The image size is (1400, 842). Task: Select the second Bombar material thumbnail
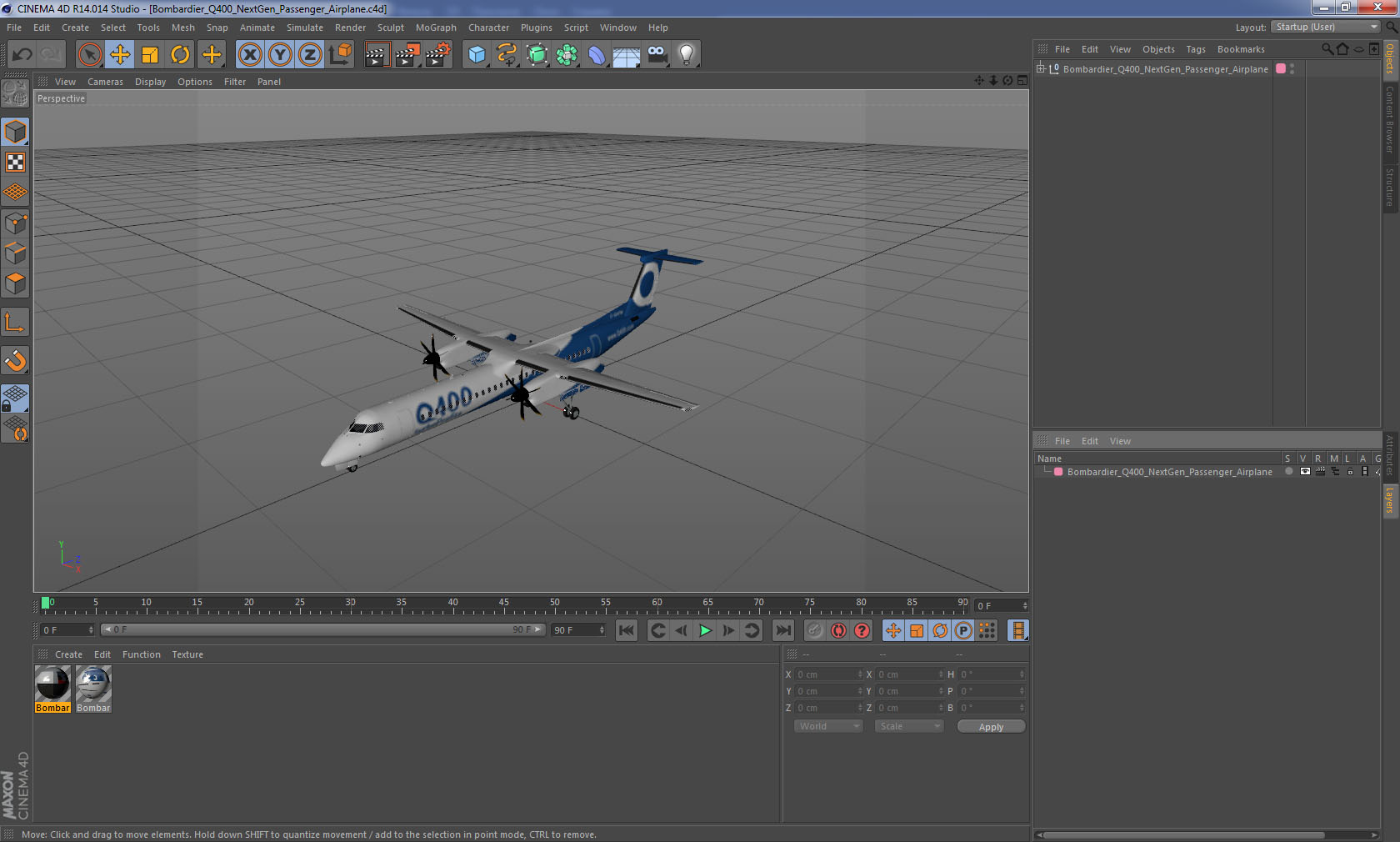(93, 688)
